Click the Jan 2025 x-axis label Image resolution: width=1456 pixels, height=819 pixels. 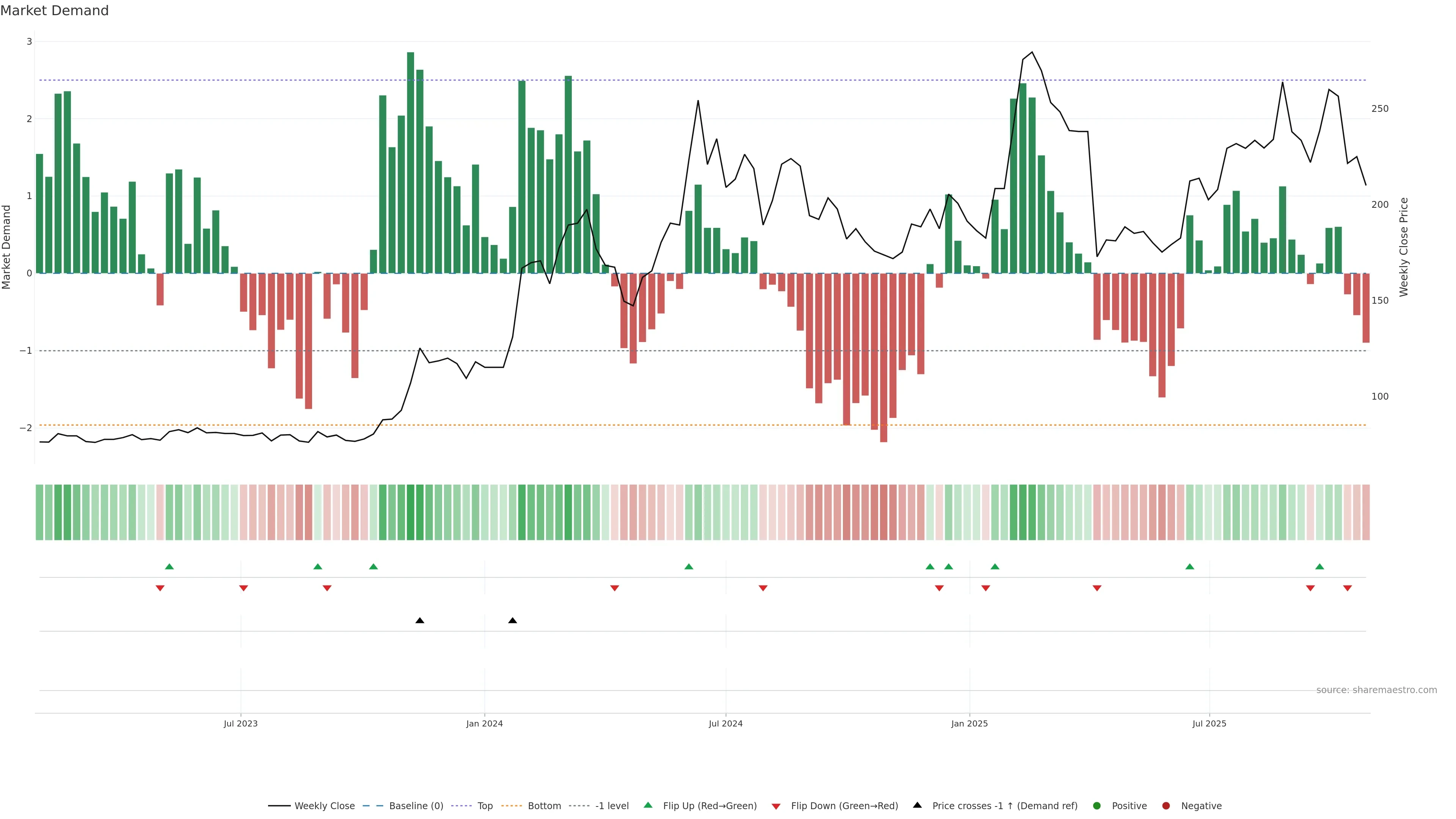click(970, 723)
